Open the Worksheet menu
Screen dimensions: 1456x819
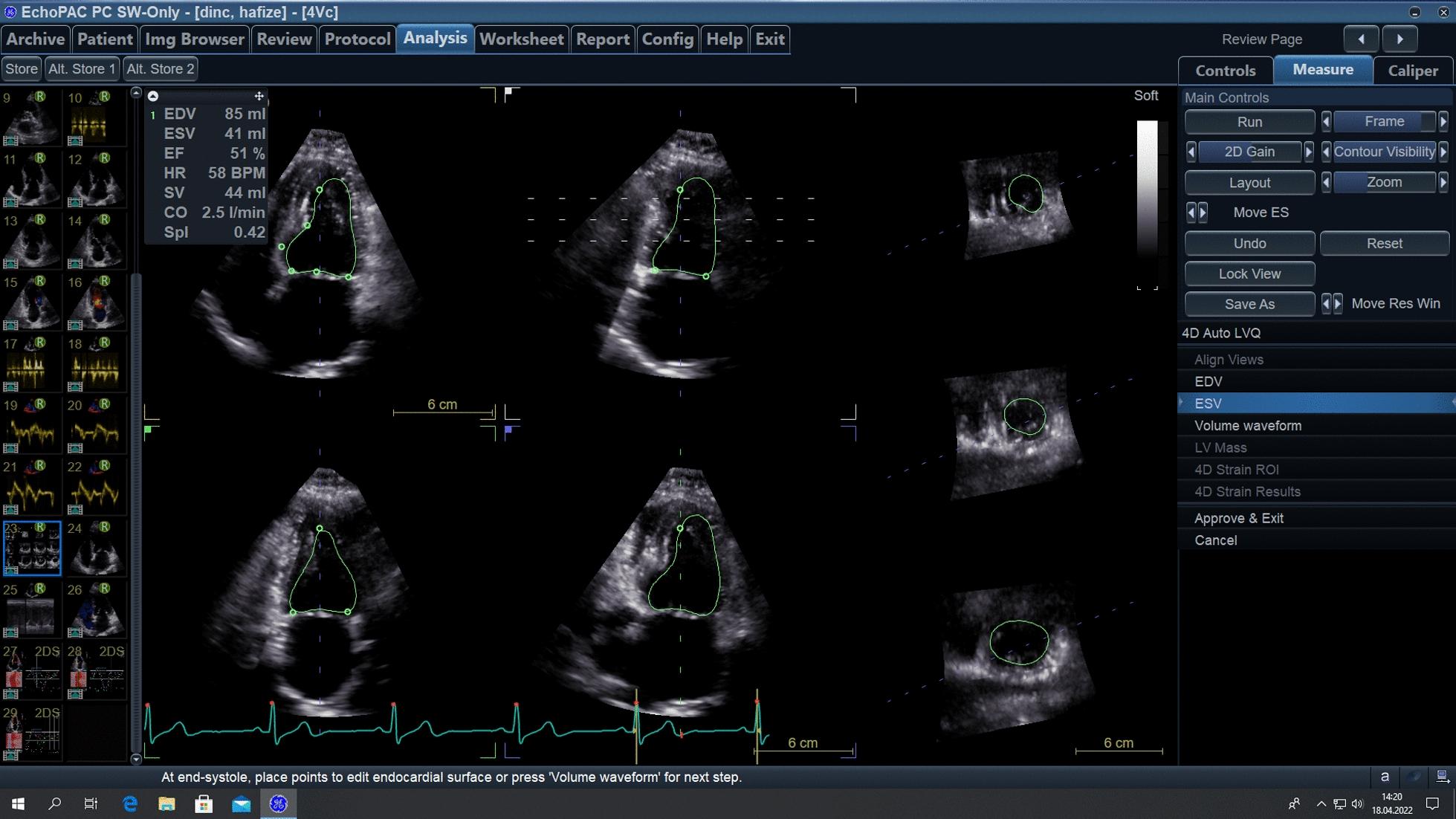click(521, 39)
